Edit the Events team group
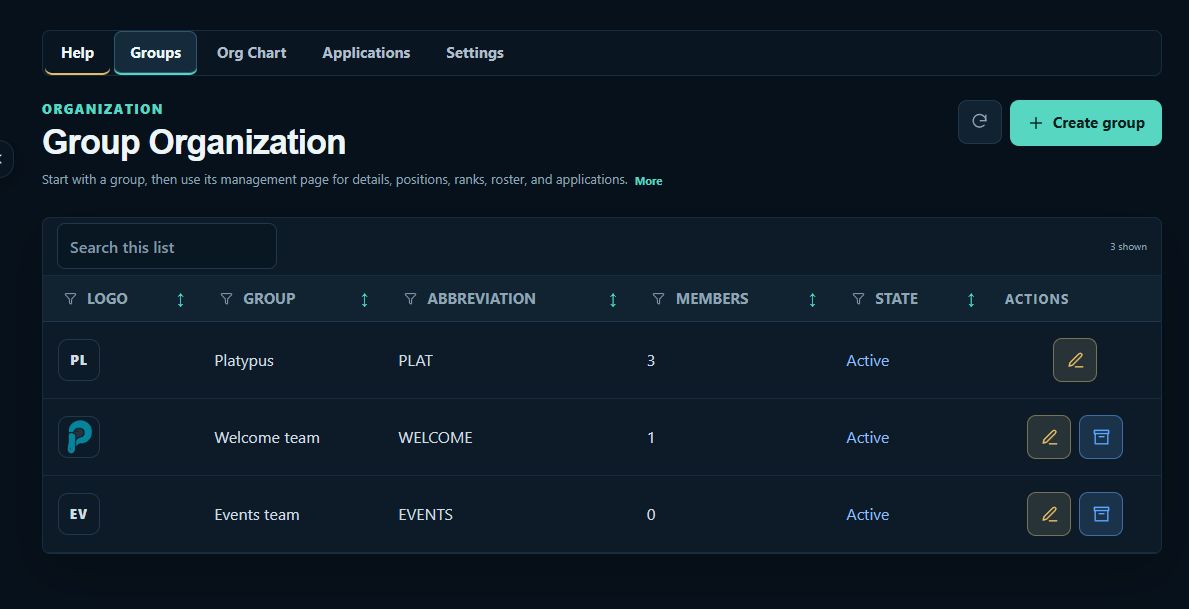 coord(1049,514)
